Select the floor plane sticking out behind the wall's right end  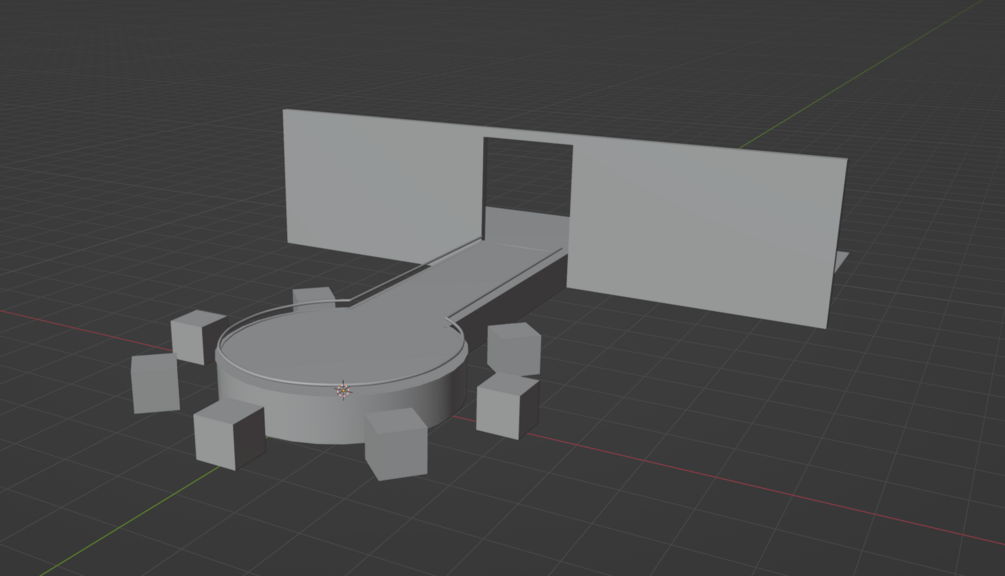point(840,263)
